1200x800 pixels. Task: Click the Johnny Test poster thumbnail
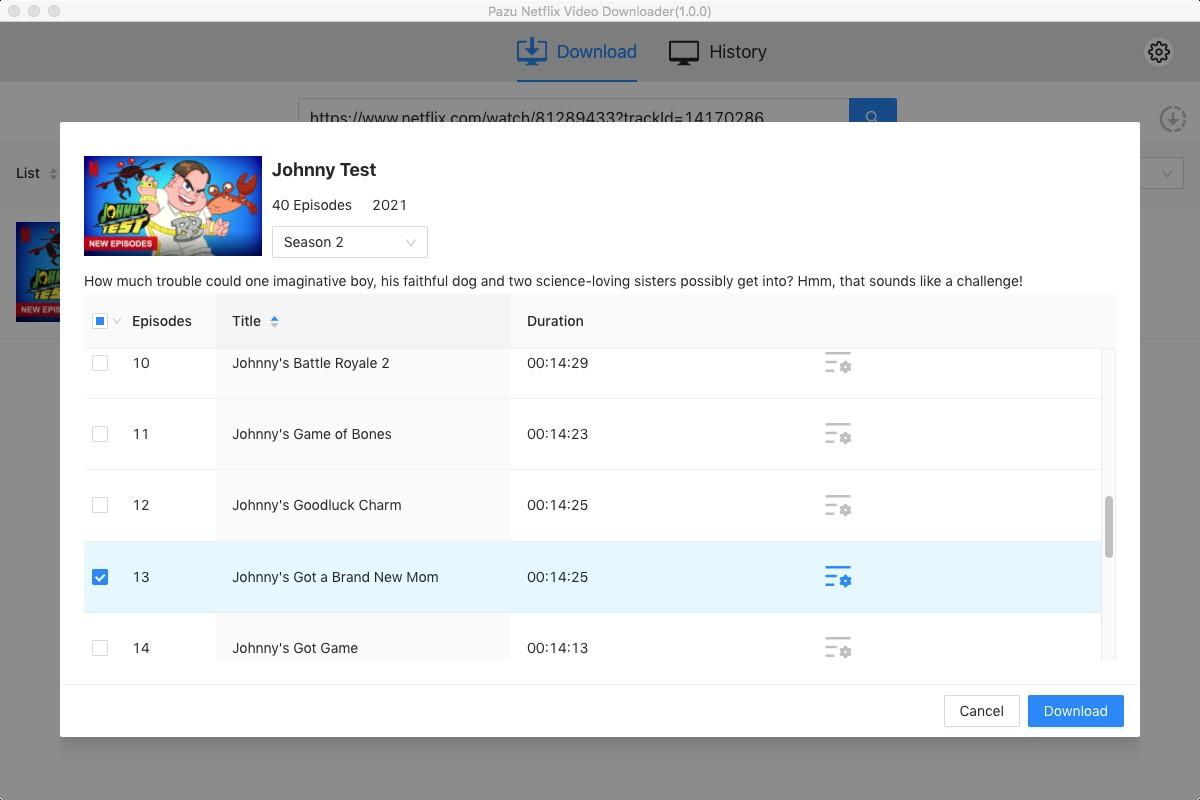pyautogui.click(x=173, y=206)
